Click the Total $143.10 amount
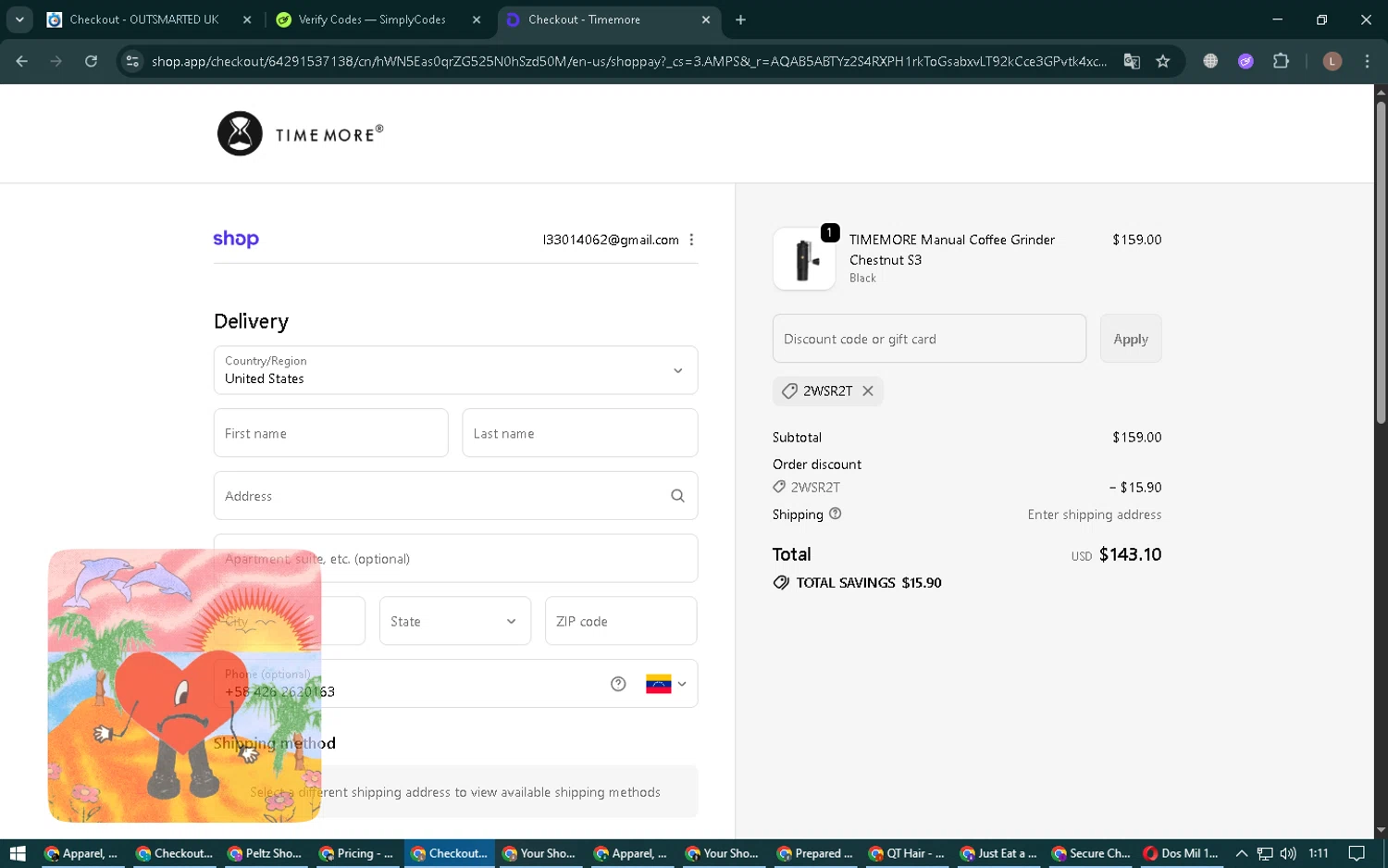Screen dimensions: 1388x868 click(x=1130, y=554)
